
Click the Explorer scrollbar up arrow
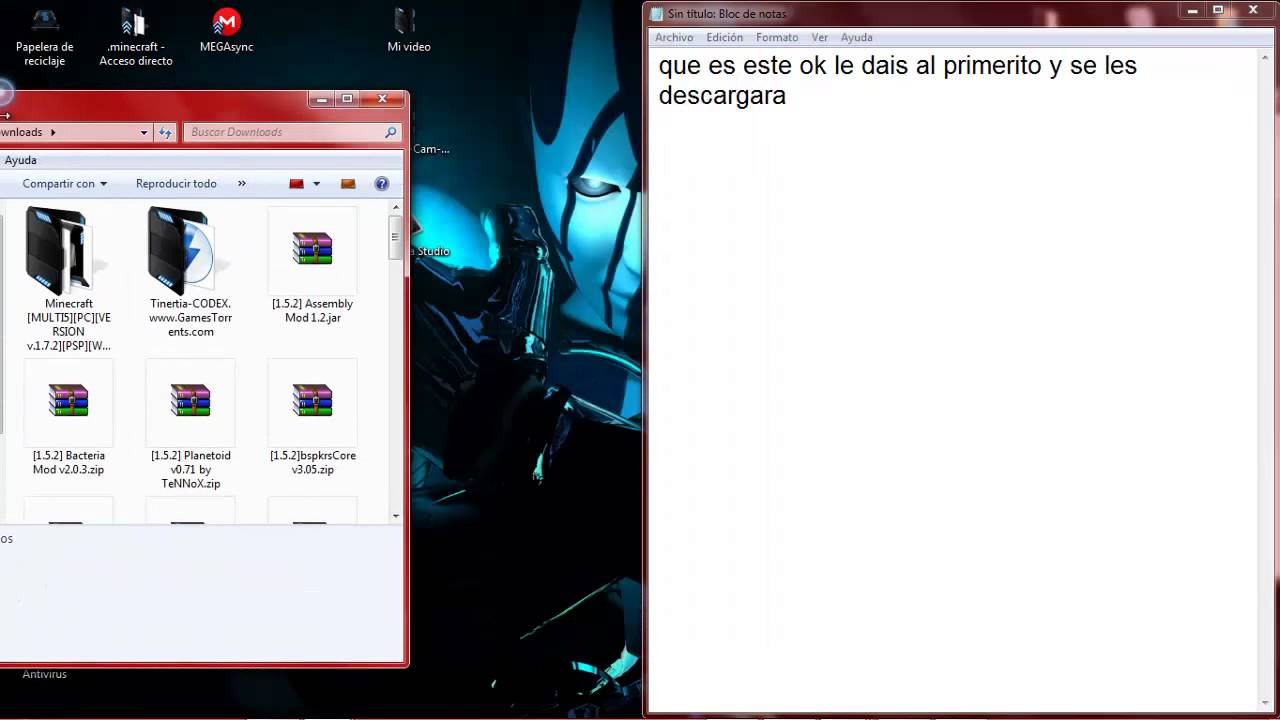click(396, 207)
